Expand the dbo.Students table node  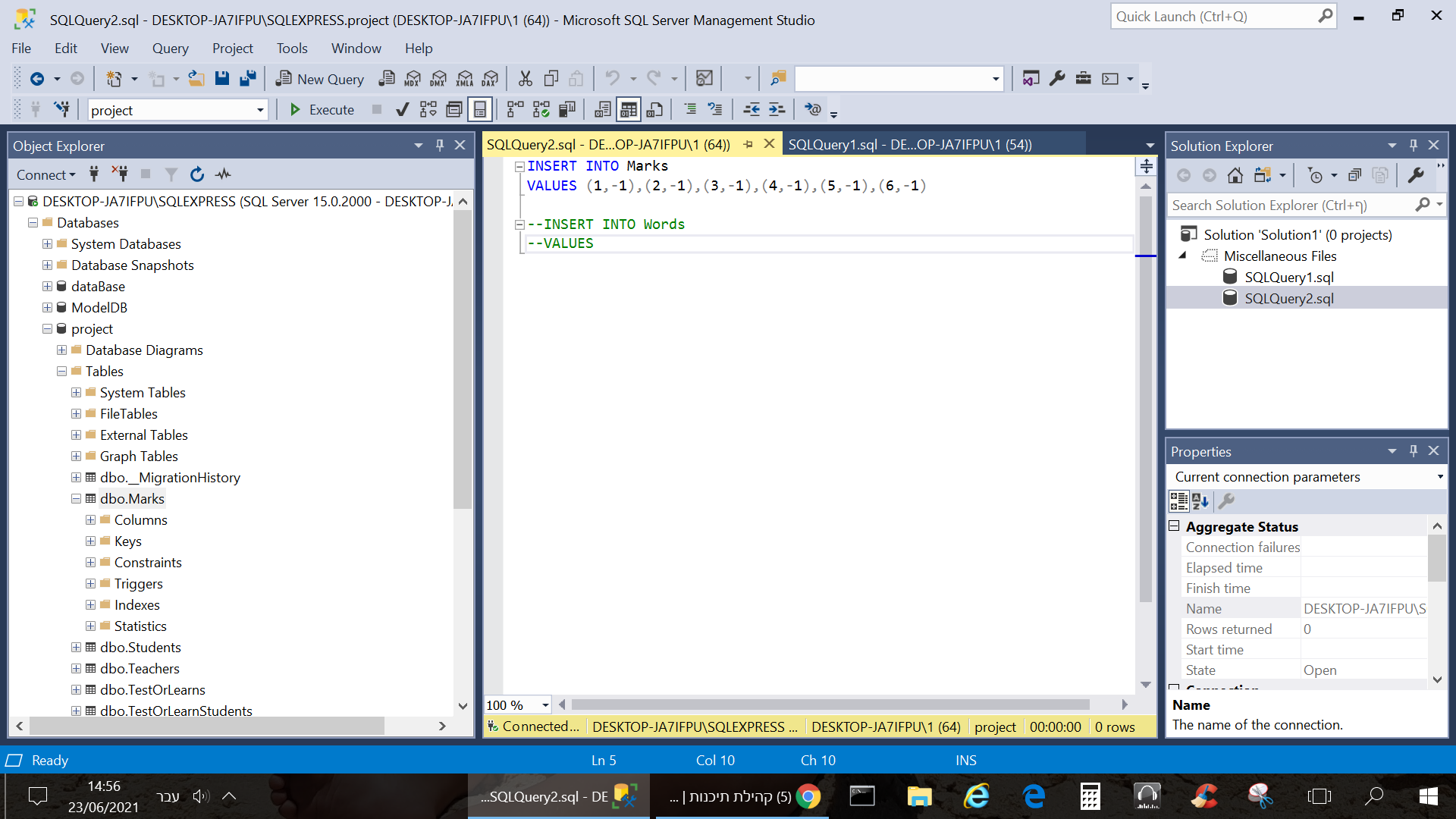(76, 648)
